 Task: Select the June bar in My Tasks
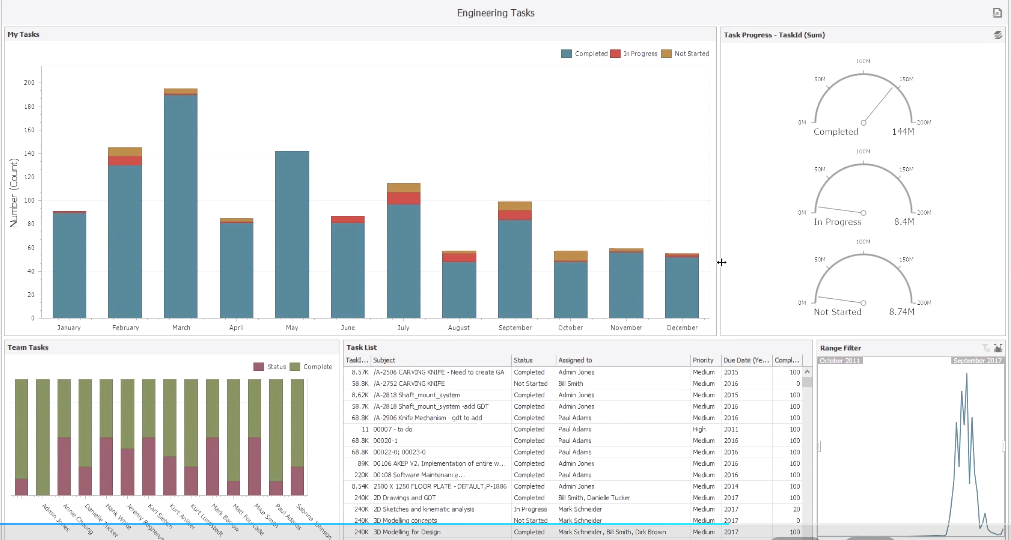point(348,267)
